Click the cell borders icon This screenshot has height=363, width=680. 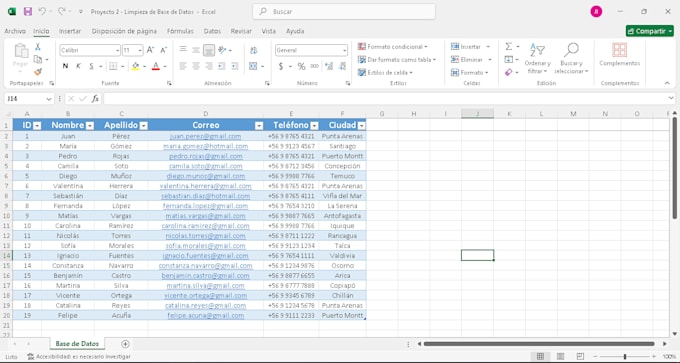coord(113,66)
